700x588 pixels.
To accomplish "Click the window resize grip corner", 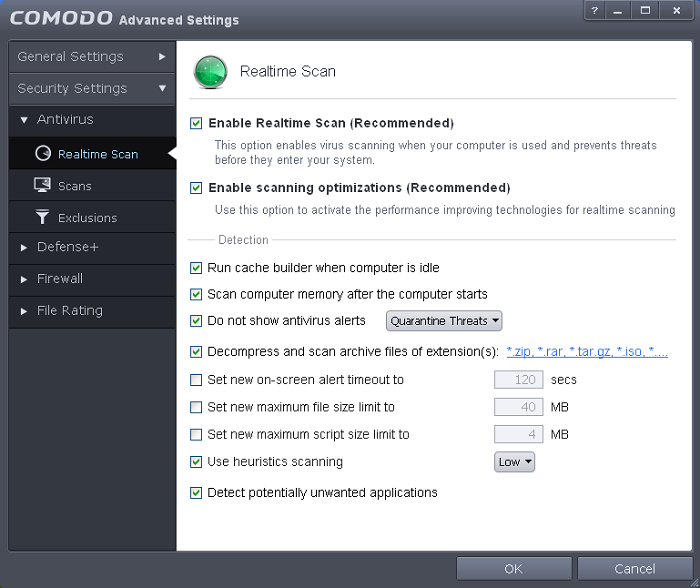I will (695, 583).
